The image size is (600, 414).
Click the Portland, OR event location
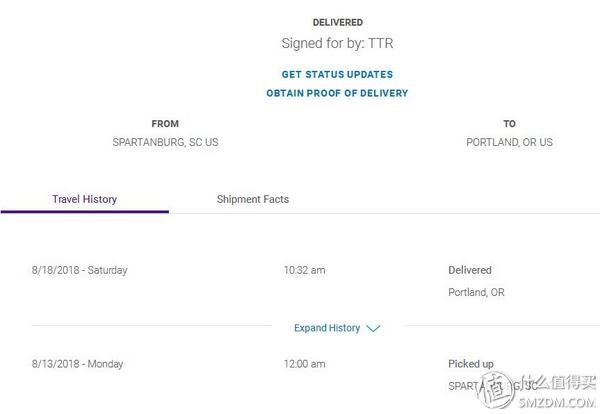[476, 293]
